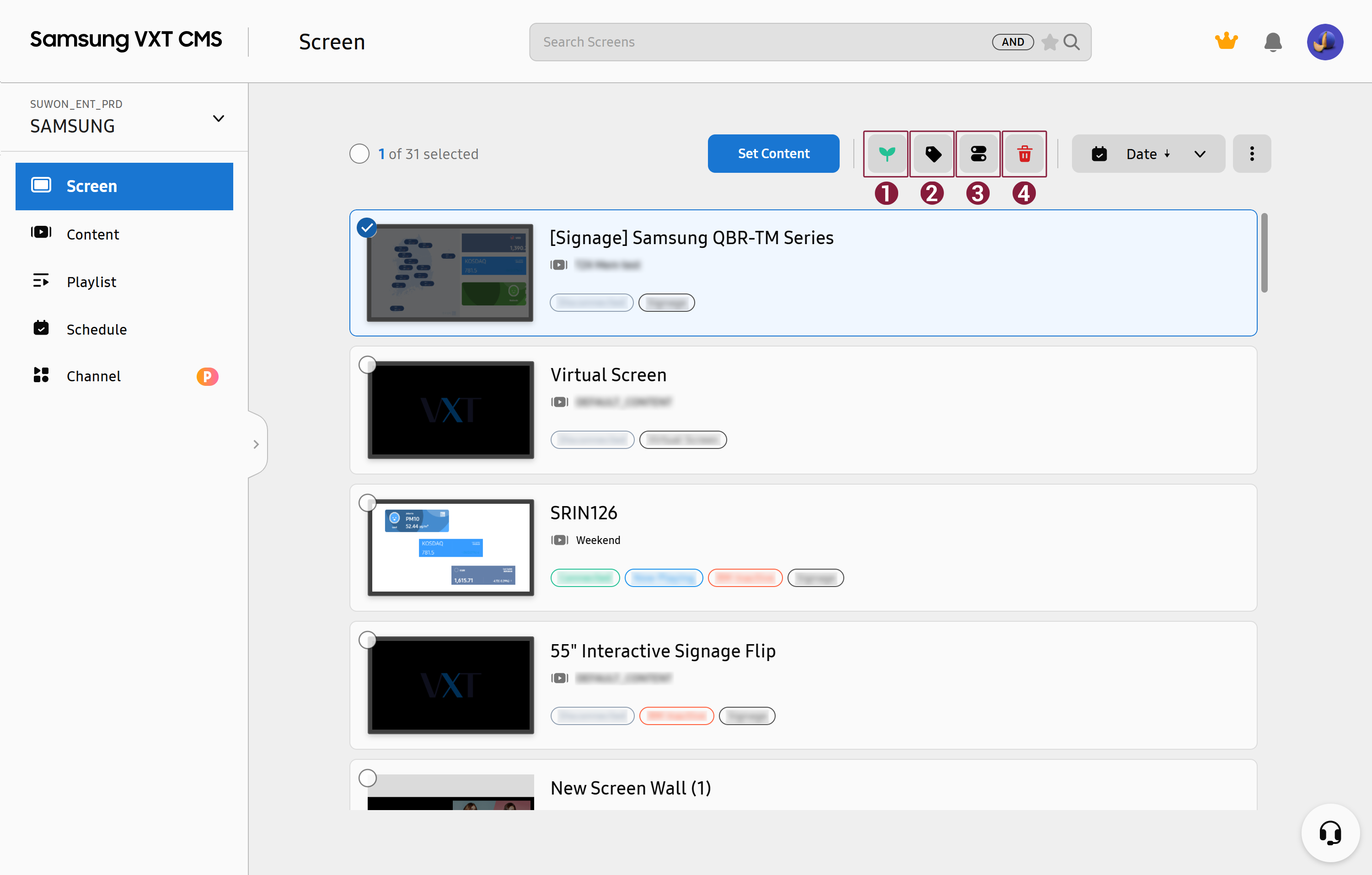Click the blue status tag on SRIN126
Image resolution: width=1372 pixels, height=875 pixels.
pos(664,578)
